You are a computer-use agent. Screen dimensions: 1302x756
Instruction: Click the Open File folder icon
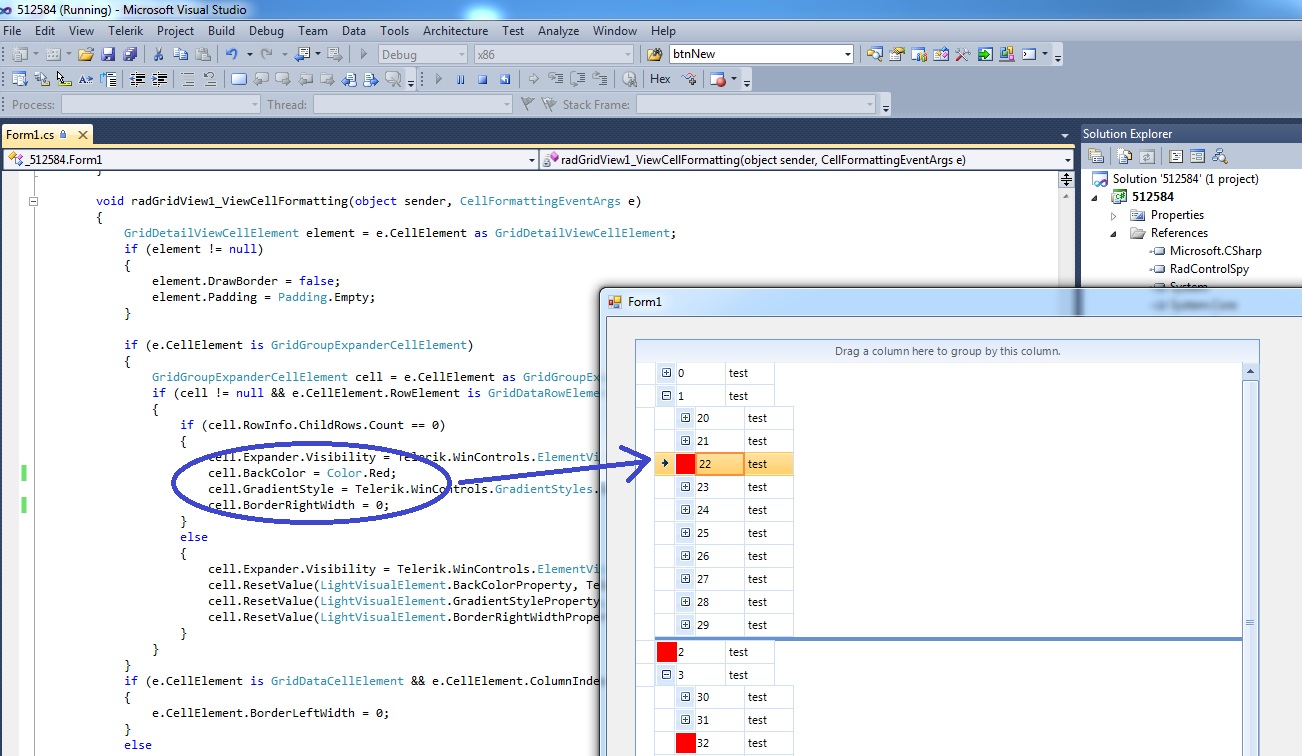pyautogui.click(x=86, y=54)
